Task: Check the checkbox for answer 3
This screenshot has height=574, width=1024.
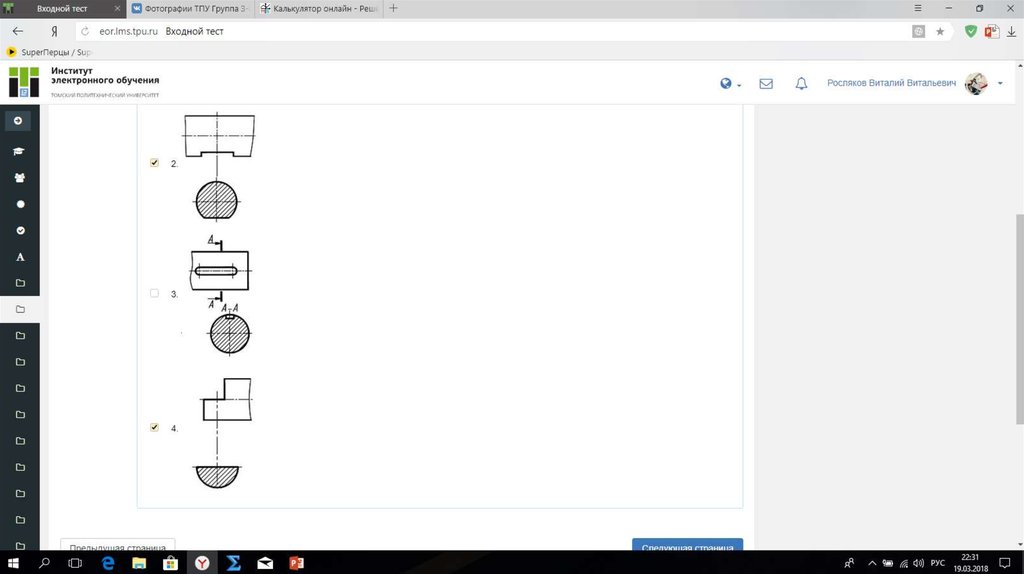Action: point(154,293)
